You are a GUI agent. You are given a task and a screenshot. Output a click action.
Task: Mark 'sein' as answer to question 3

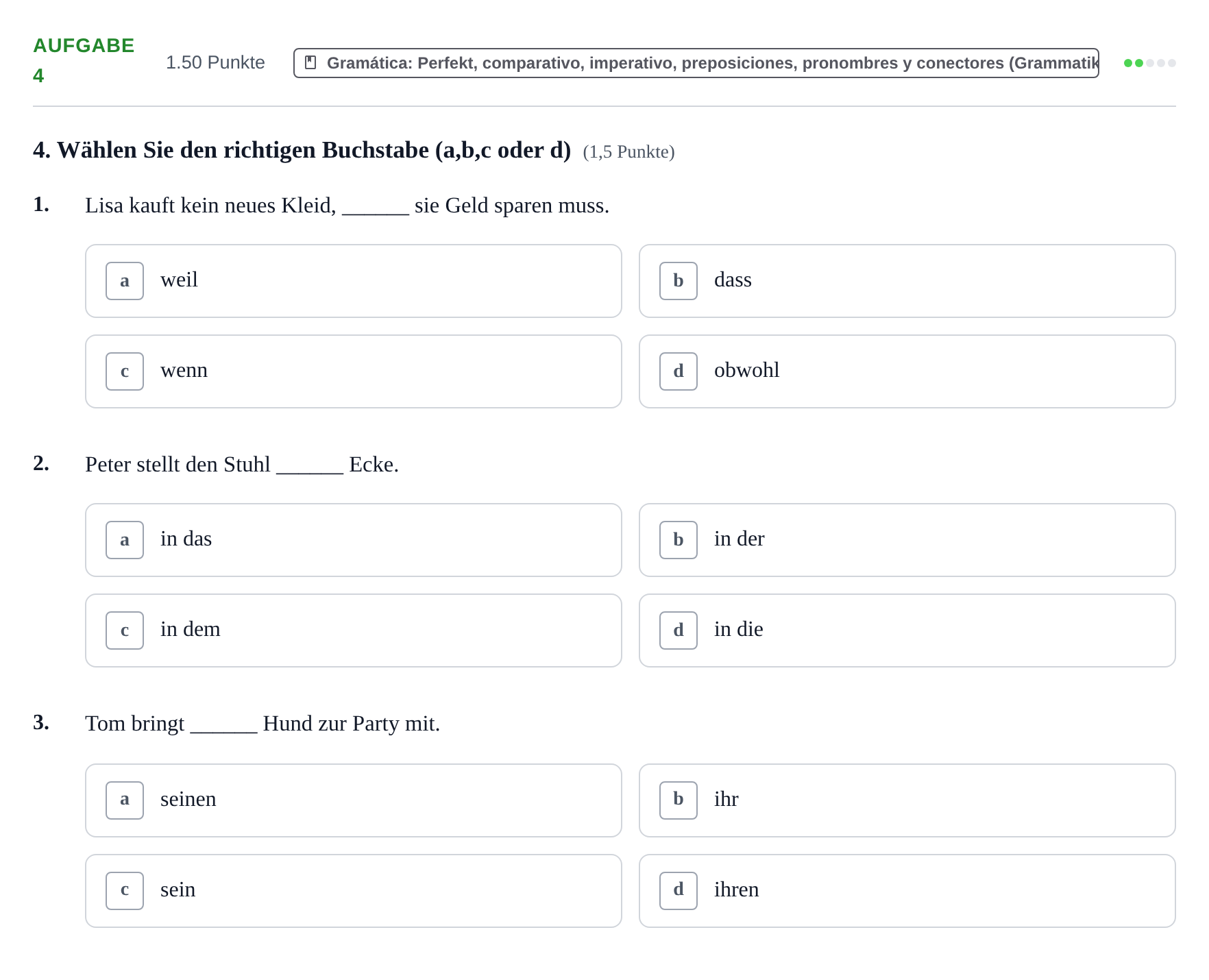pos(354,891)
